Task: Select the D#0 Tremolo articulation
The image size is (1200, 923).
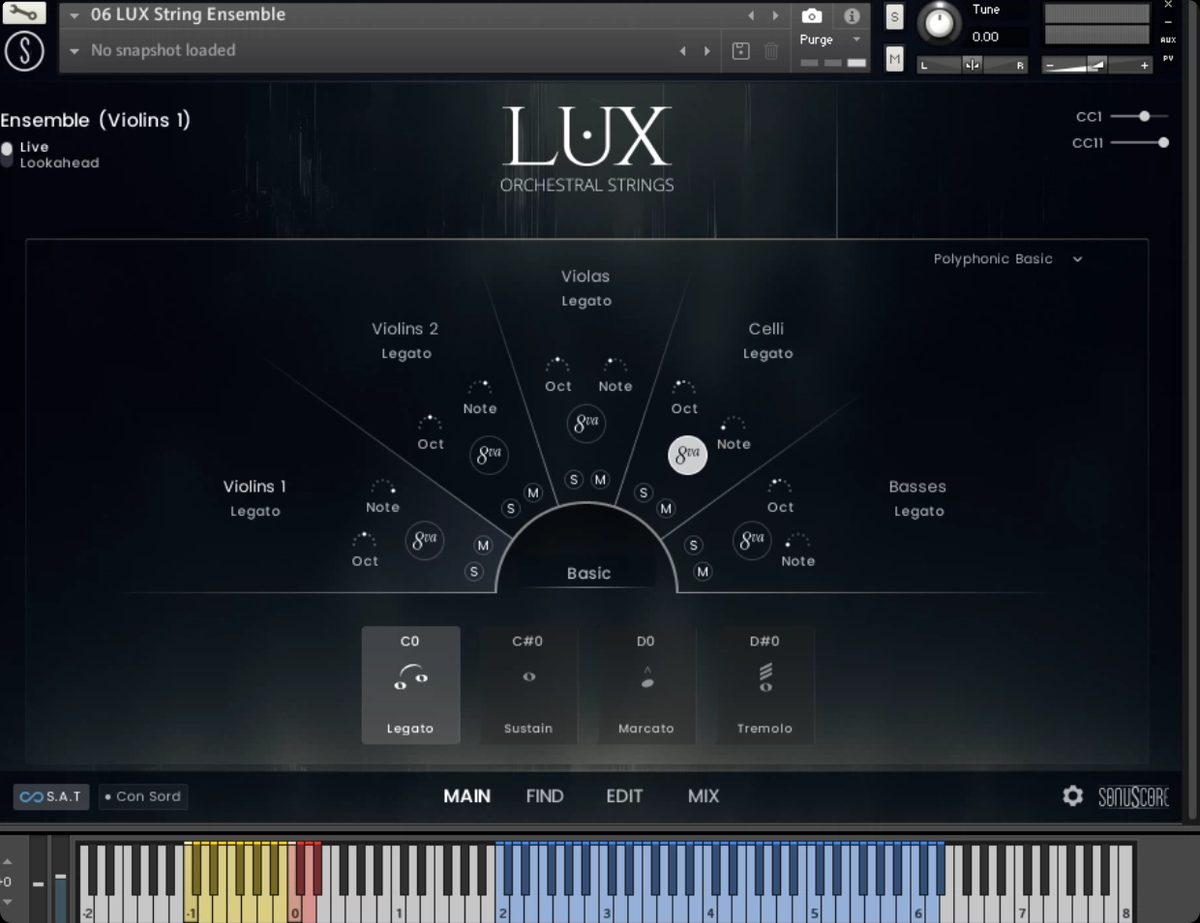Action: pos(765,685)
